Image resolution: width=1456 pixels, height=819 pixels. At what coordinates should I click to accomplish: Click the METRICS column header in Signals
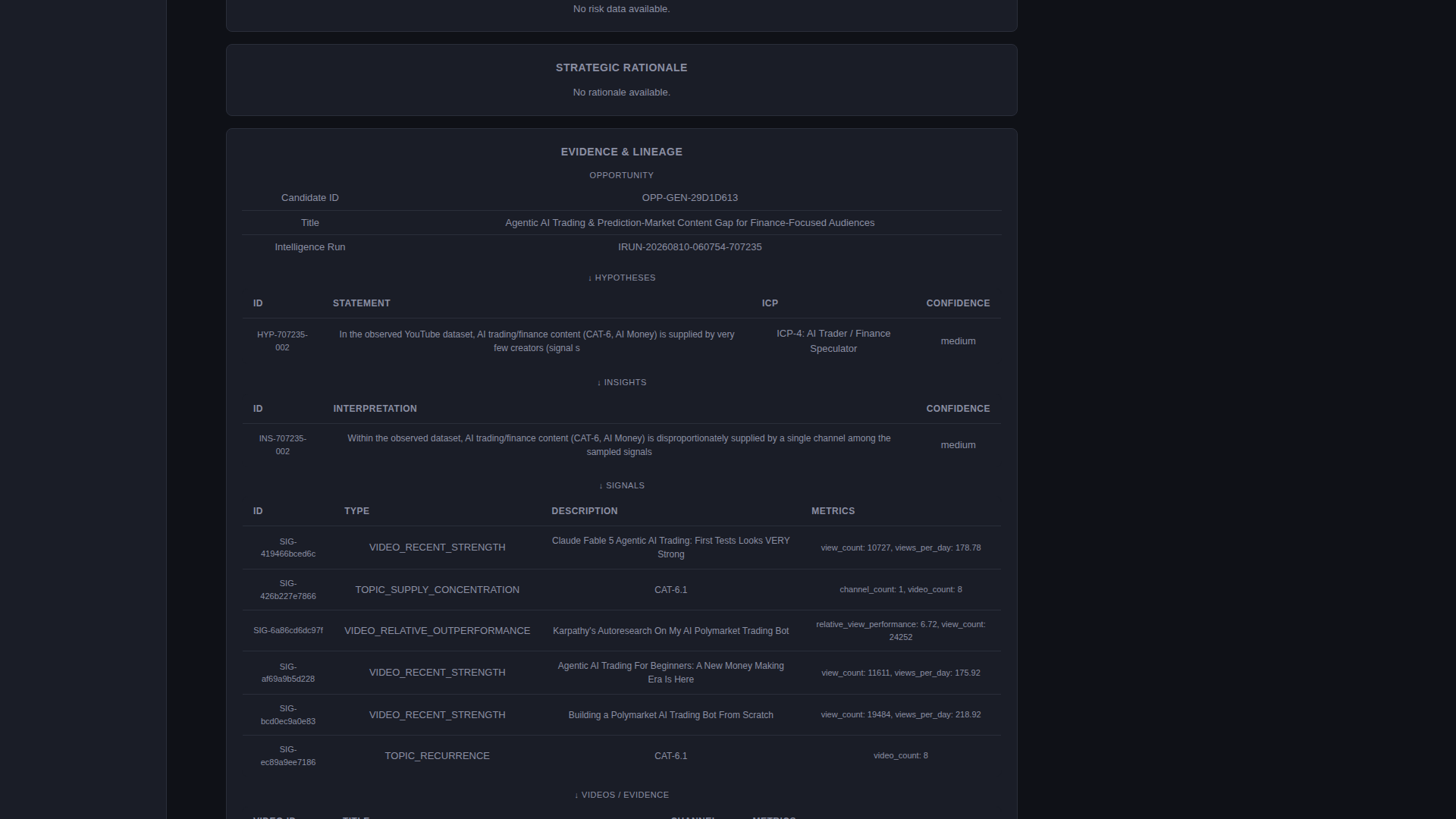(833, 511)
